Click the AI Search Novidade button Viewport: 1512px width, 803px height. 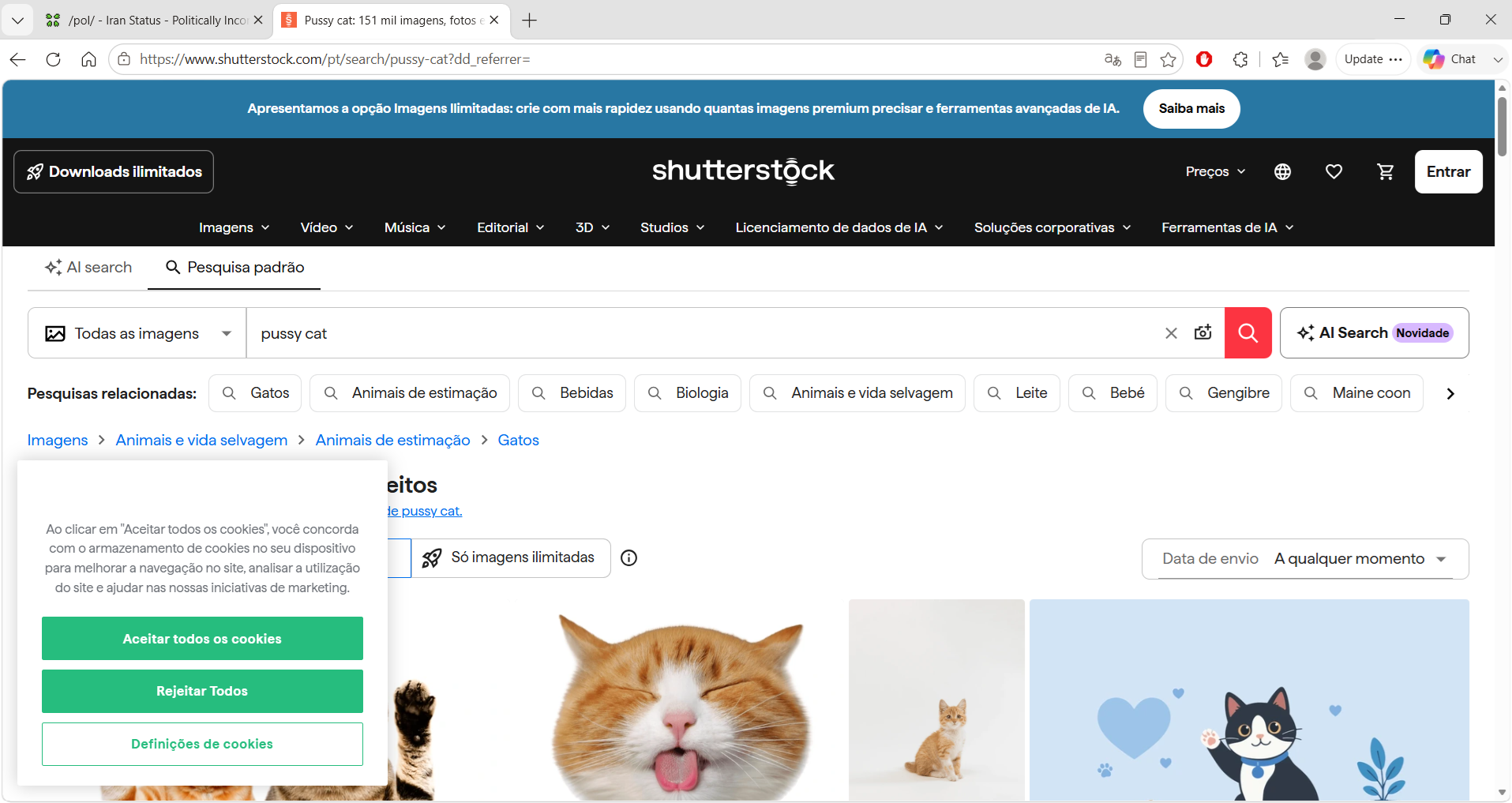click(x=1374, y=333)
